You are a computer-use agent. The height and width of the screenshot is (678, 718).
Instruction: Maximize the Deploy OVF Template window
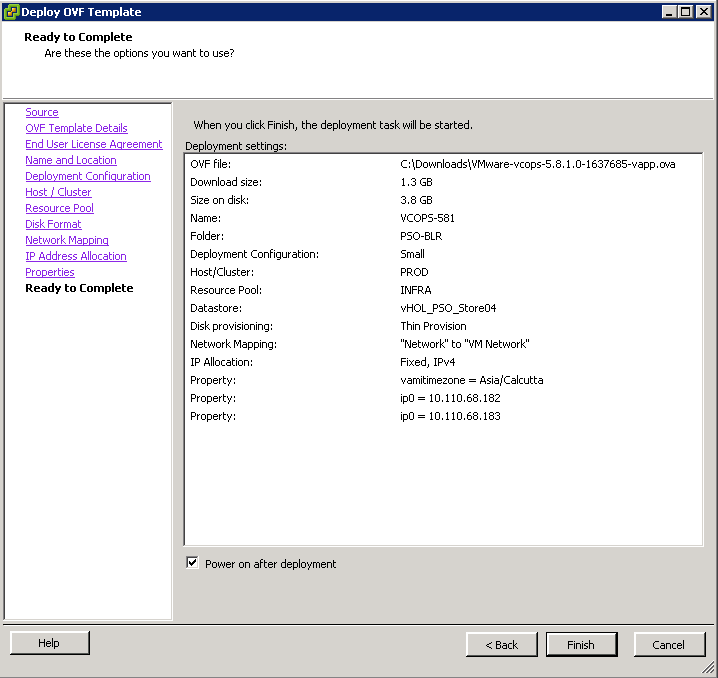(x=685, y=11)
